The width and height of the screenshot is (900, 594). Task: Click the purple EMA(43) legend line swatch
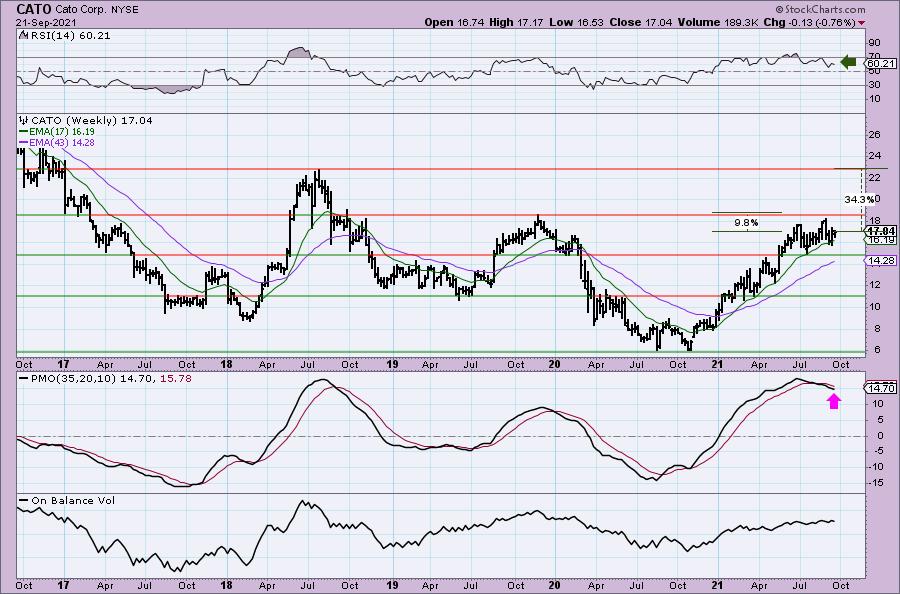24,142
